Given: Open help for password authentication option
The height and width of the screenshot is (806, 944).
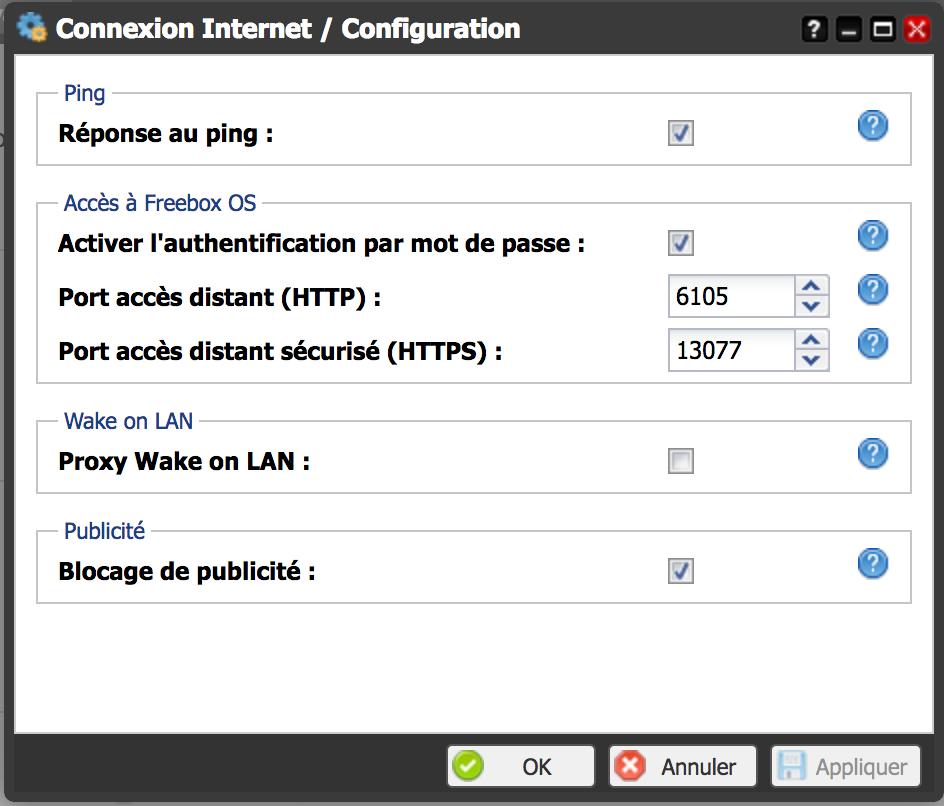Looking at the screenshot, I should click(873, 236).
